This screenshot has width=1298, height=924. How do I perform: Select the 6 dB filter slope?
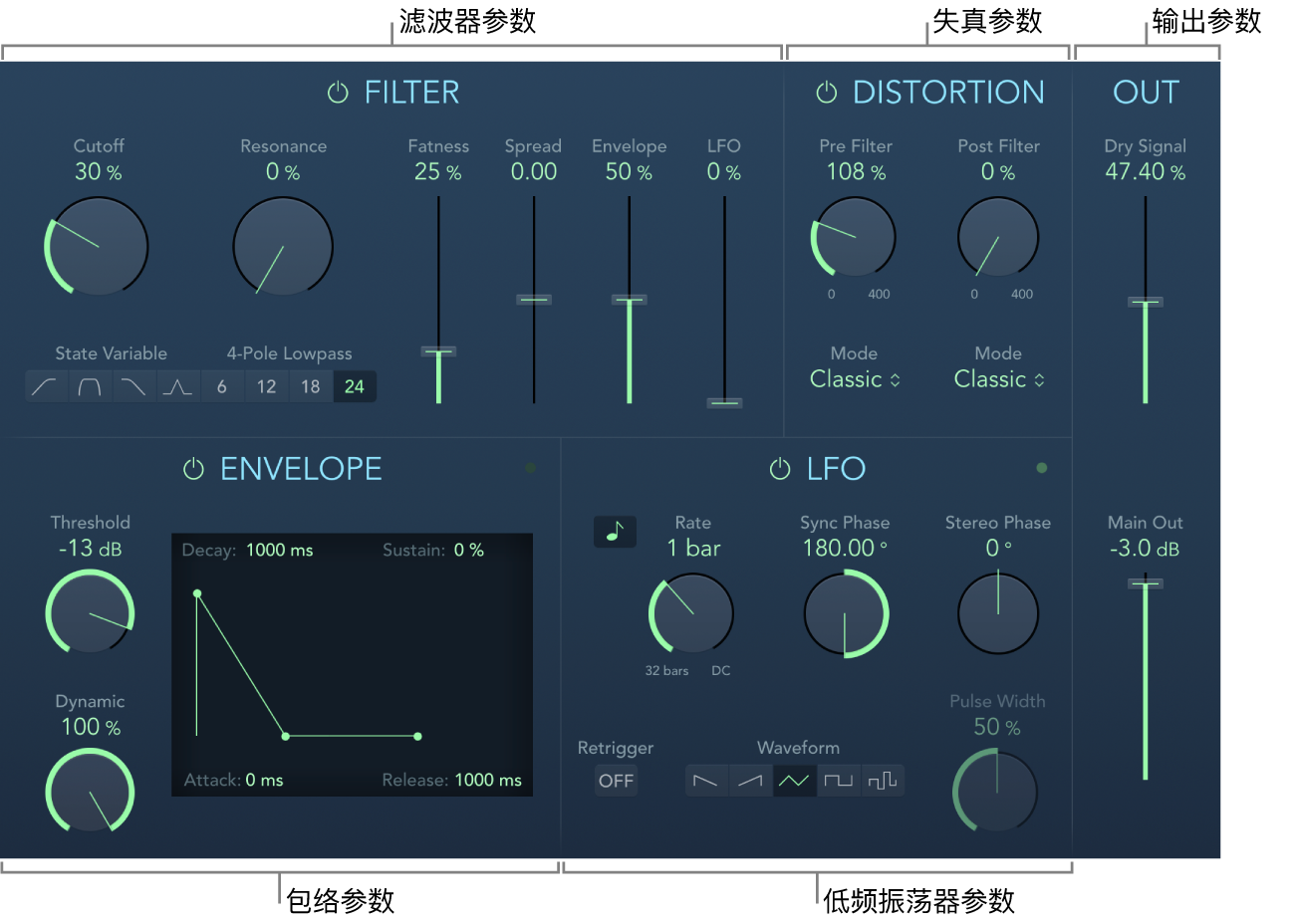point(222,386)
